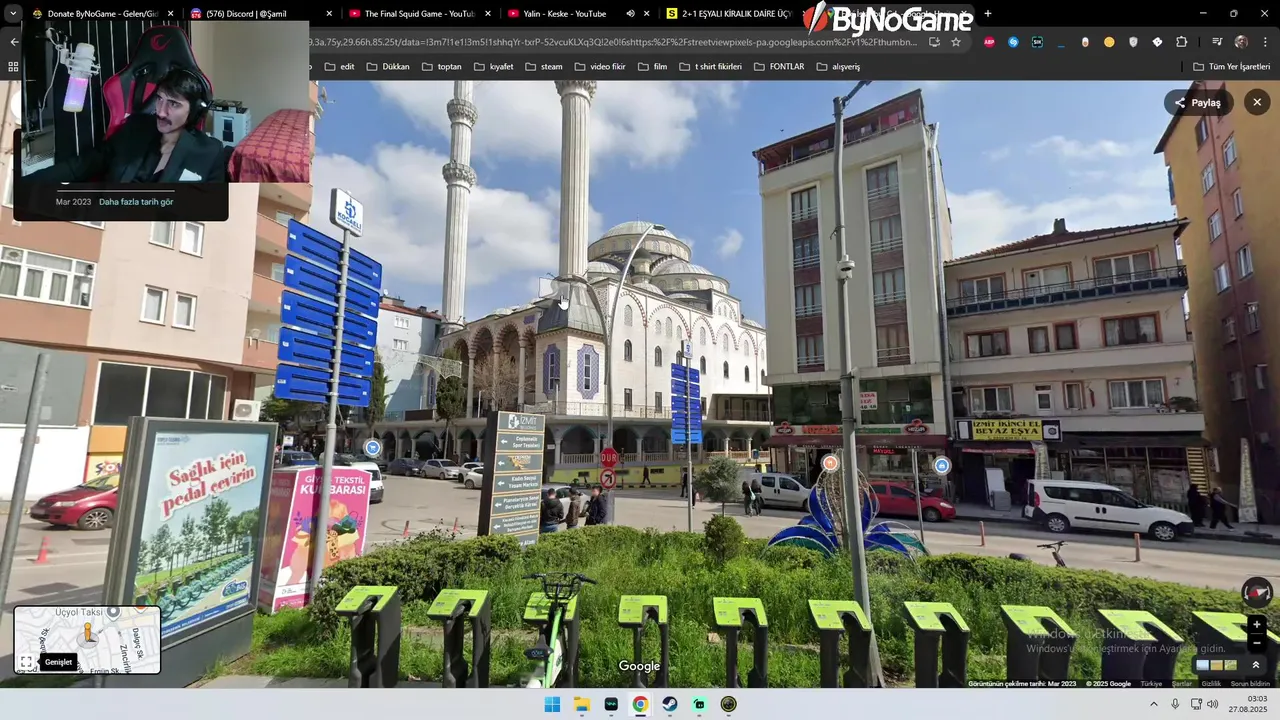Expand the imagery strip with double chevron
Screen dimensions: 1280x720
tap(1256, 665)
